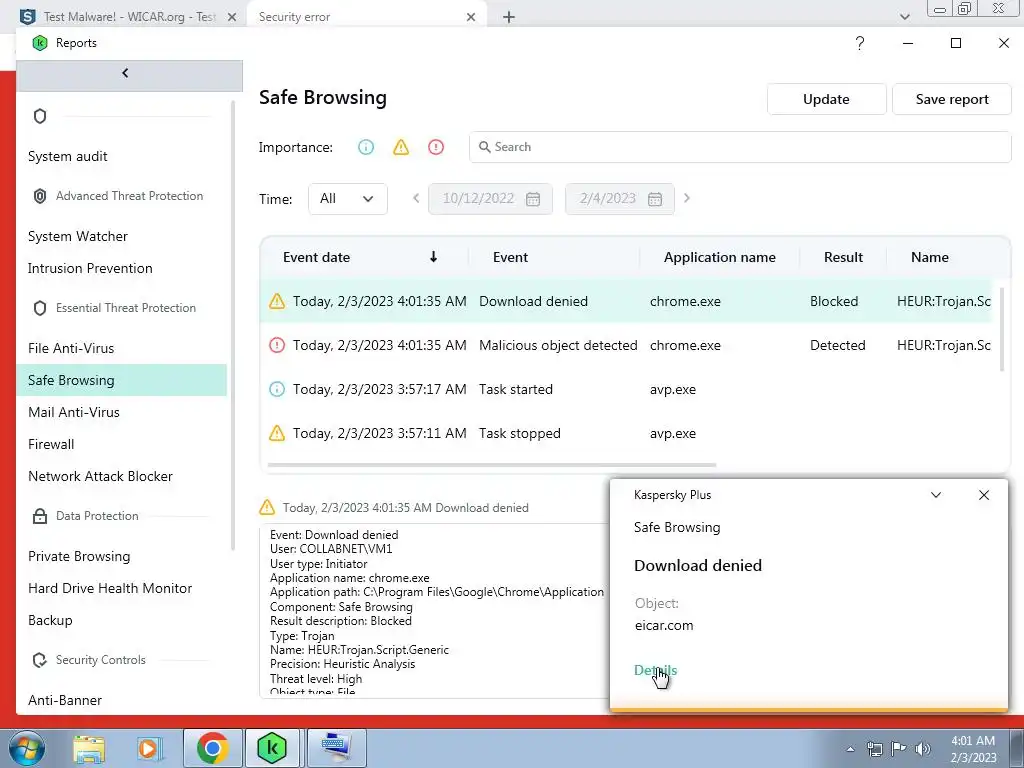
Task: Click the Search field in reports
Action: click(x=740, y=147)
